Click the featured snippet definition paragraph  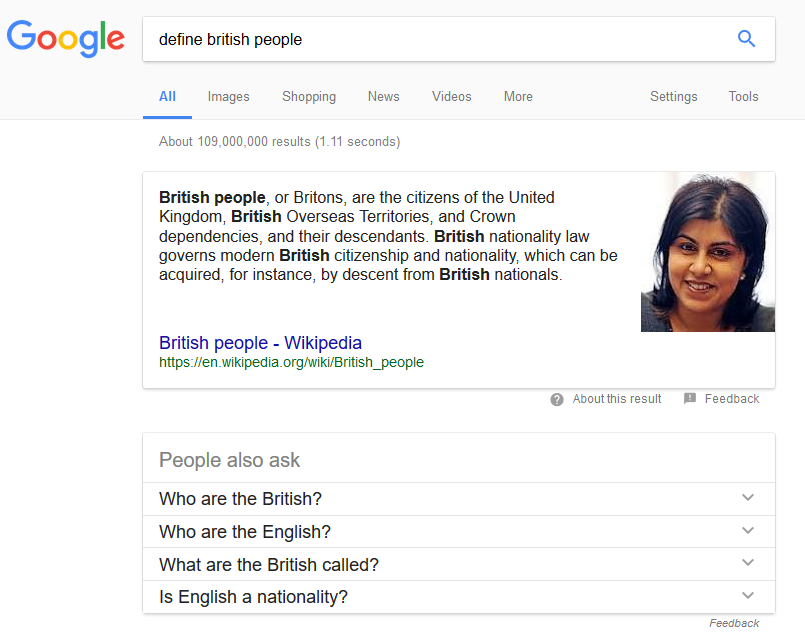point(388,236)
